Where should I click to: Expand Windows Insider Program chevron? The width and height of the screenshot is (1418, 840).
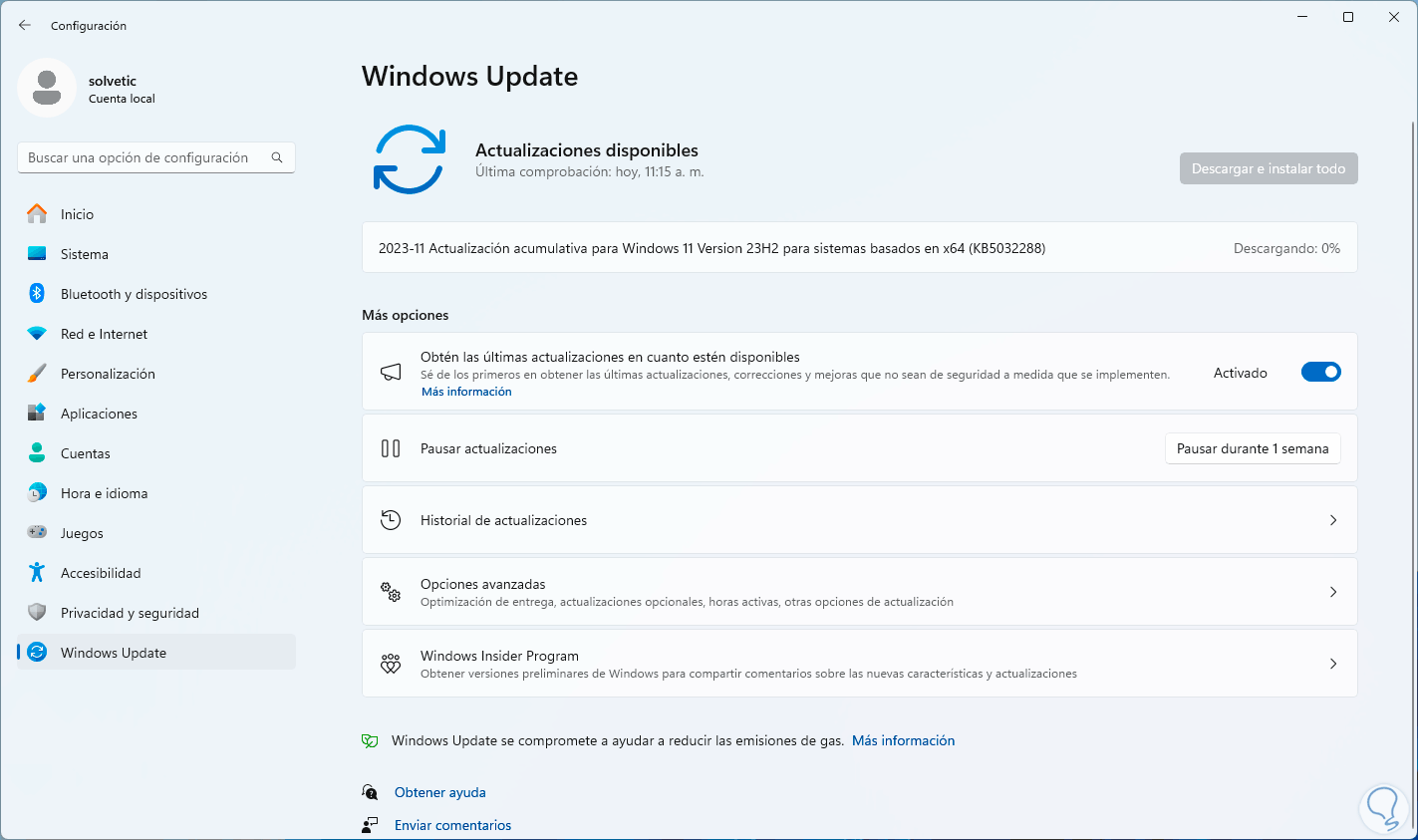(x=1333, y=664)
